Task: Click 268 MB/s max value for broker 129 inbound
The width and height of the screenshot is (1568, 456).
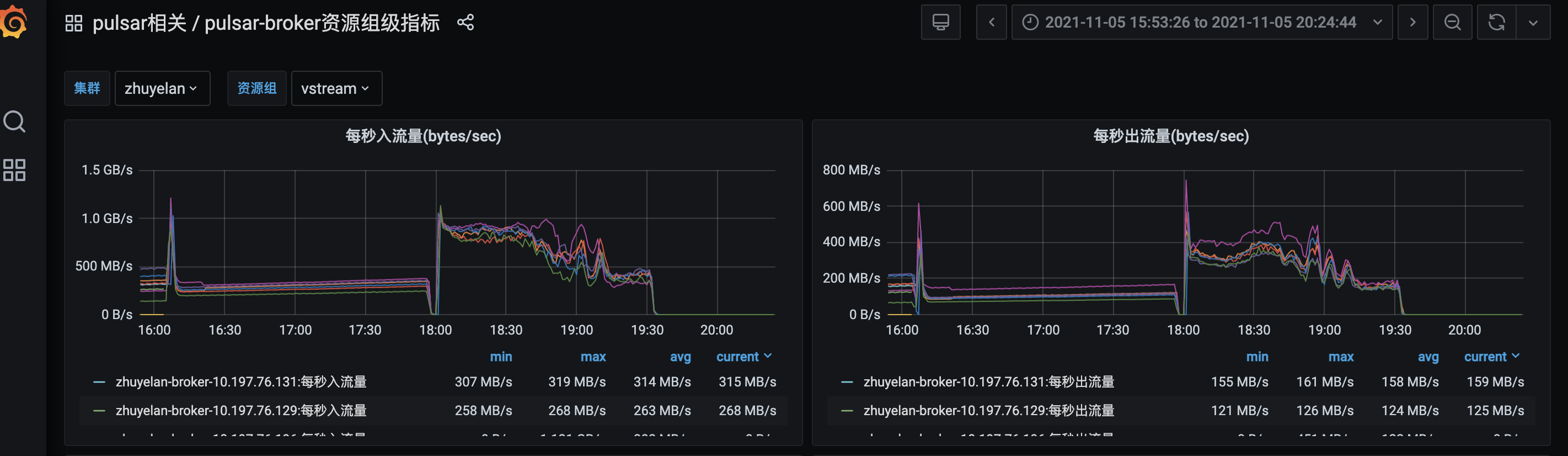Action: tap(576, 411)
